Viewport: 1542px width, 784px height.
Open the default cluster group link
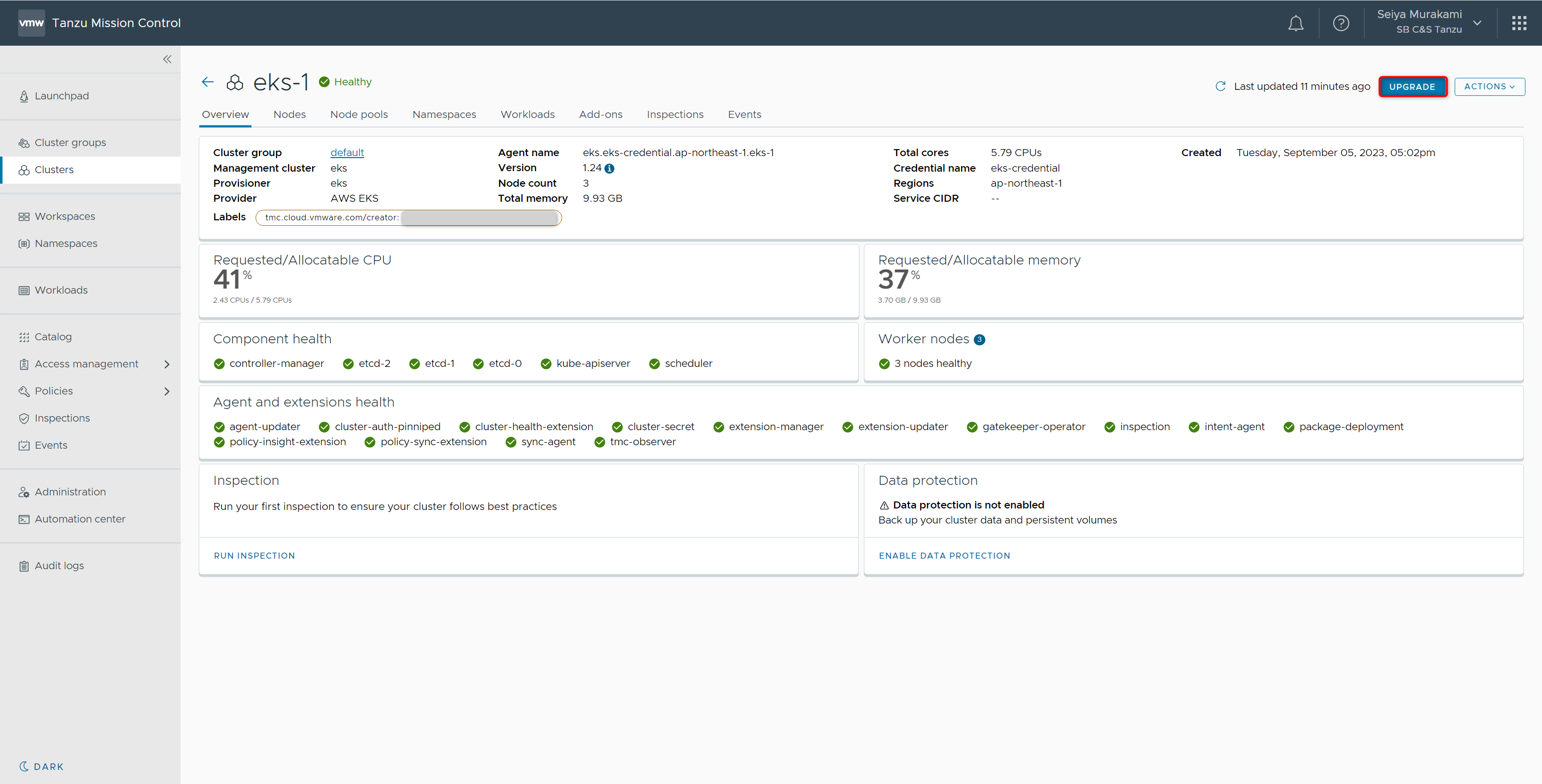(346, 153)
